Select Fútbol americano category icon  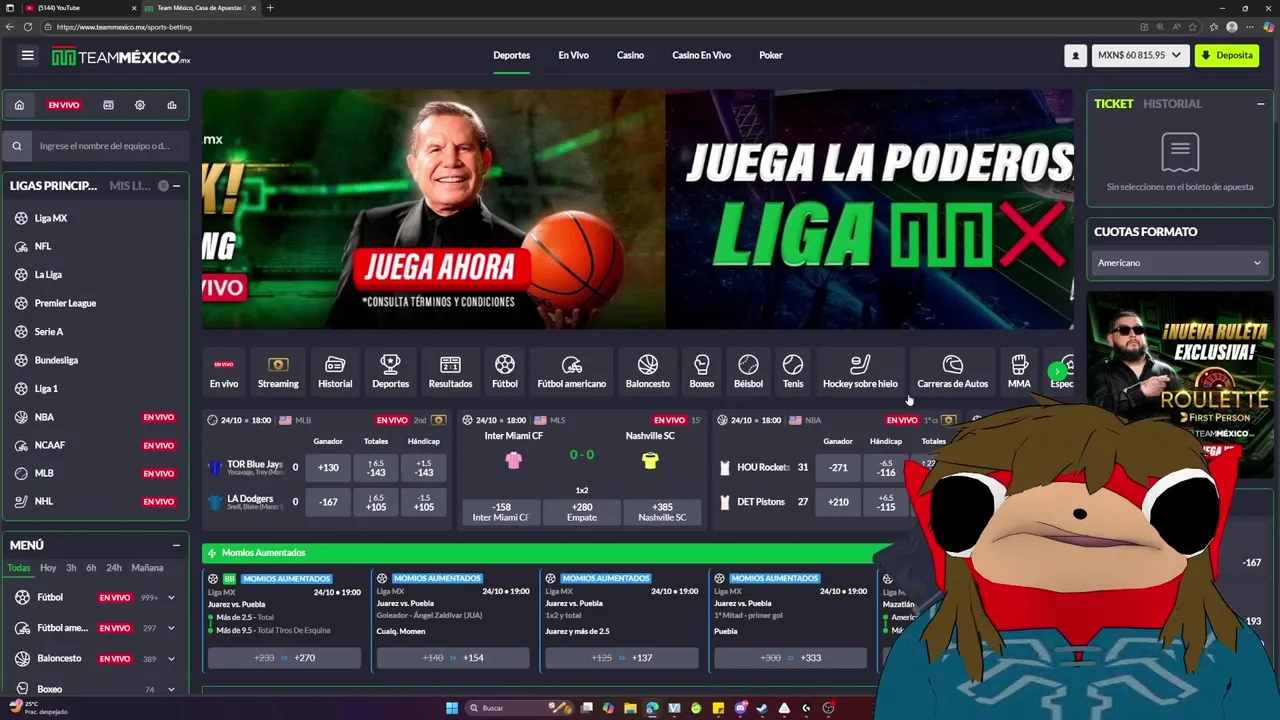click(x=571, y=371)
